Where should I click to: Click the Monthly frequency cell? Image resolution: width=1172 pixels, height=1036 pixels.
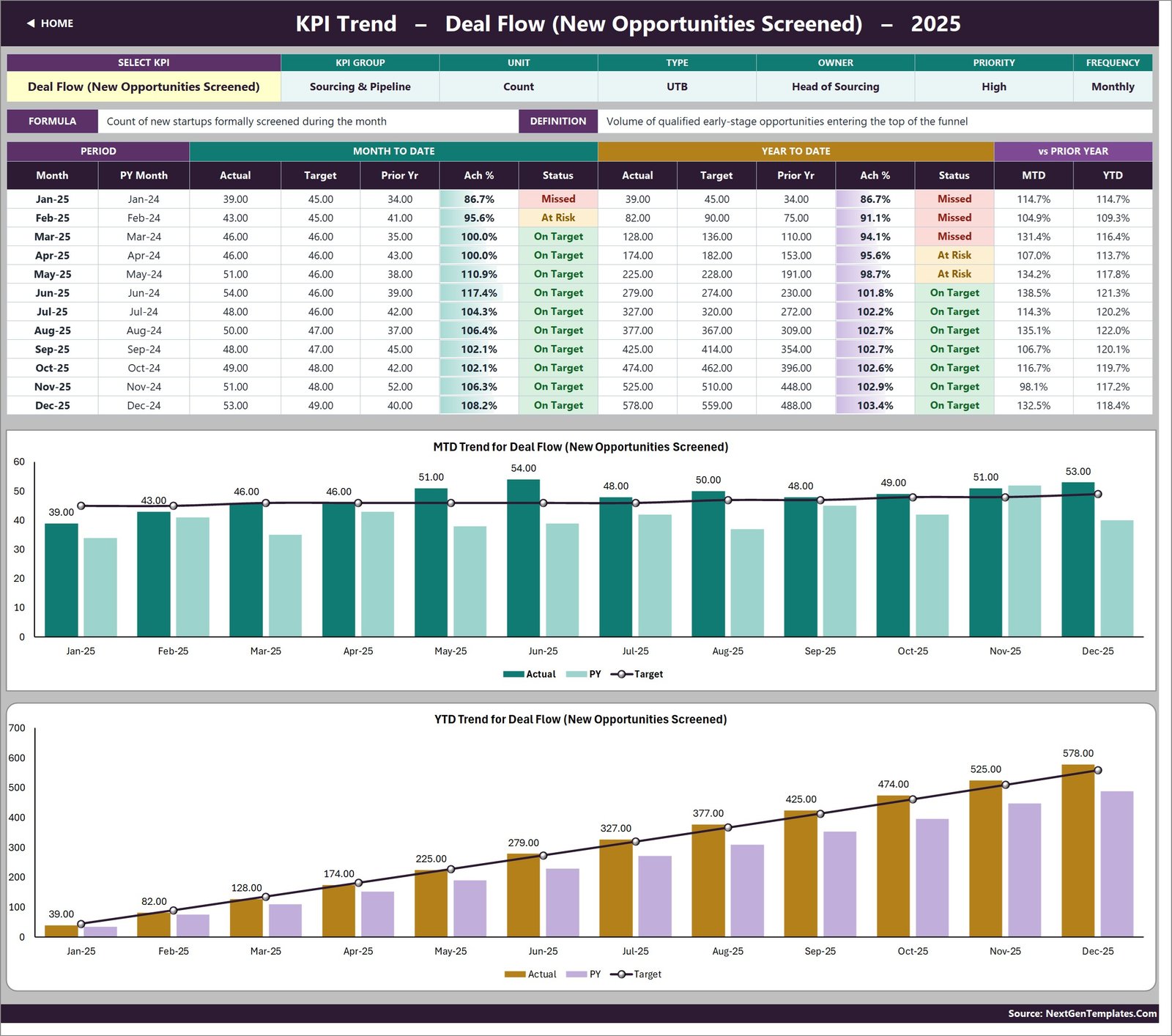point(1113,86)
